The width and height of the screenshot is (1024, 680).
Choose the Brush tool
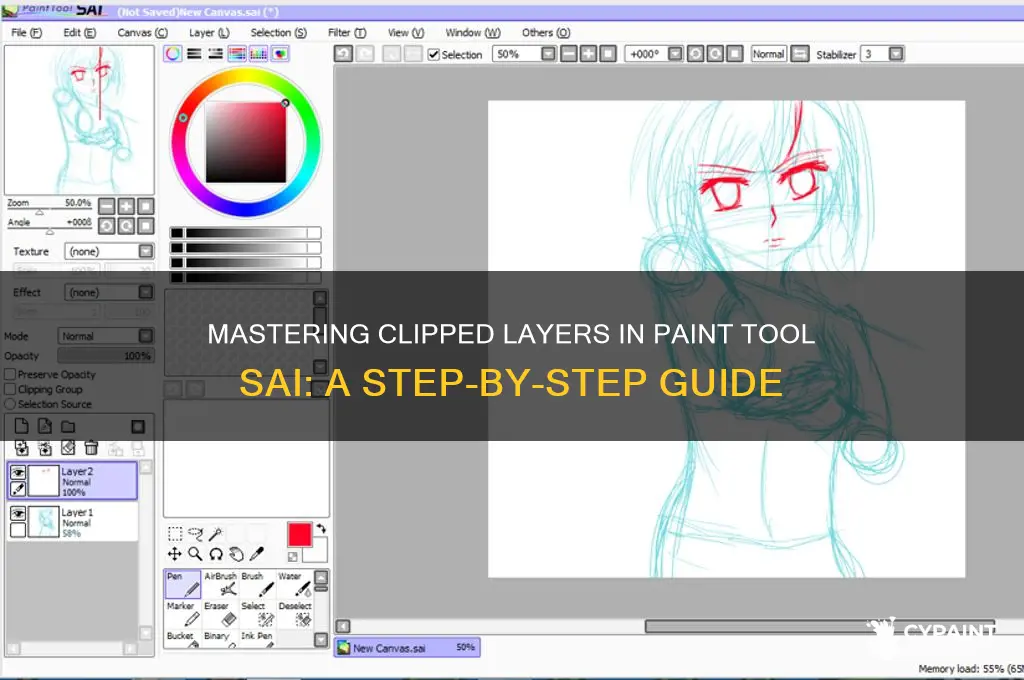click(x=257, y=584)
